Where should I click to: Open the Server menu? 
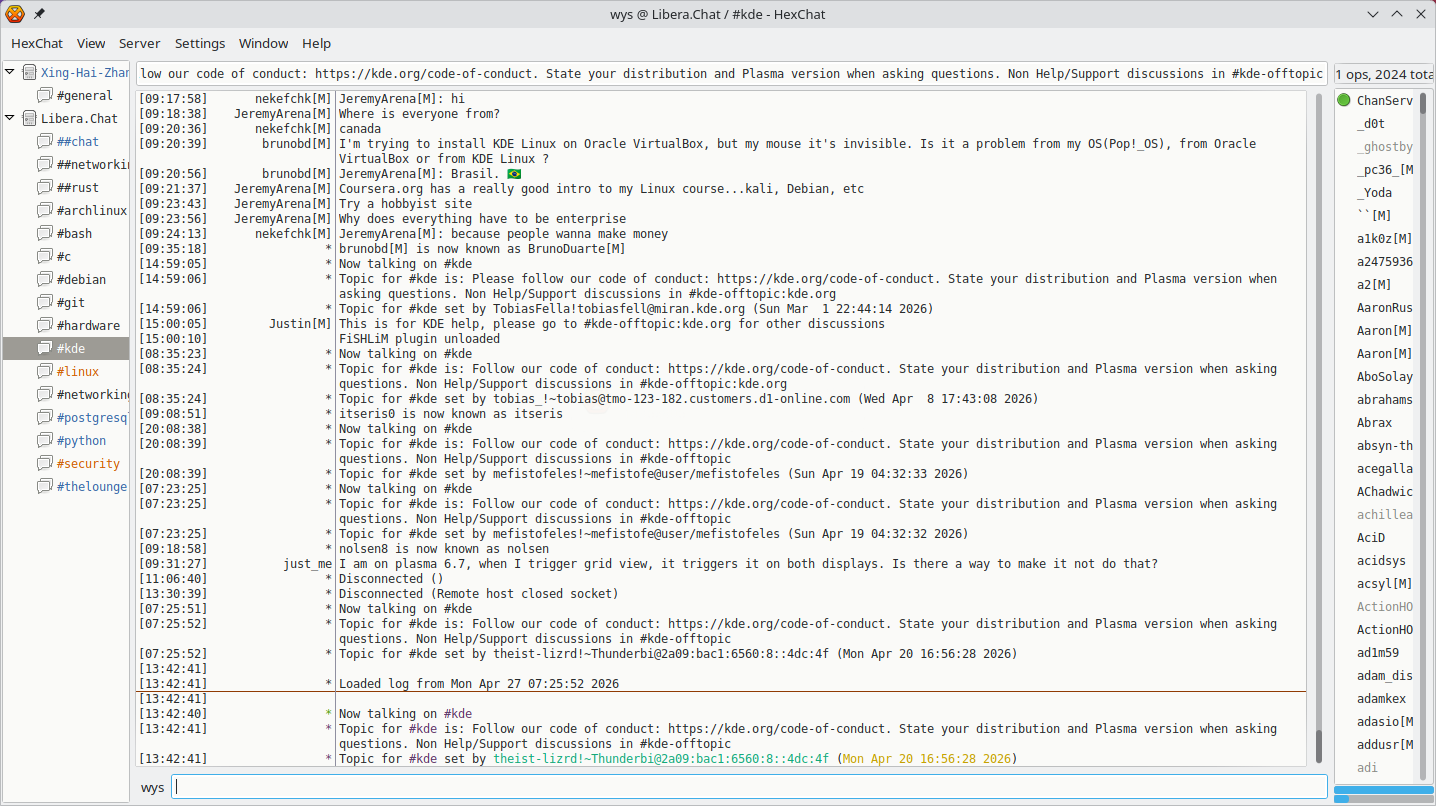click(x=139, y=43)
